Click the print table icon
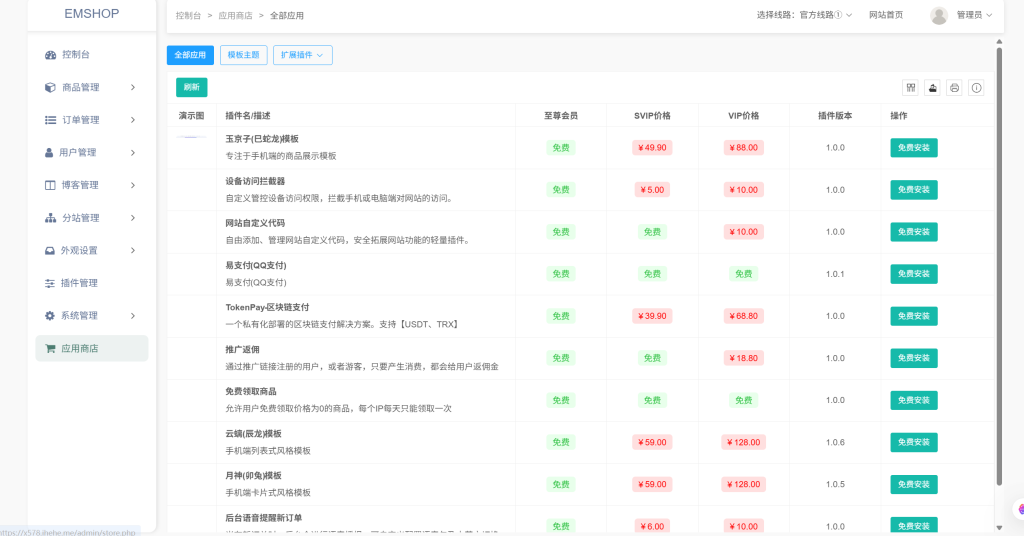The width and height of the screenshot is (1024, 536). point(954,87)
